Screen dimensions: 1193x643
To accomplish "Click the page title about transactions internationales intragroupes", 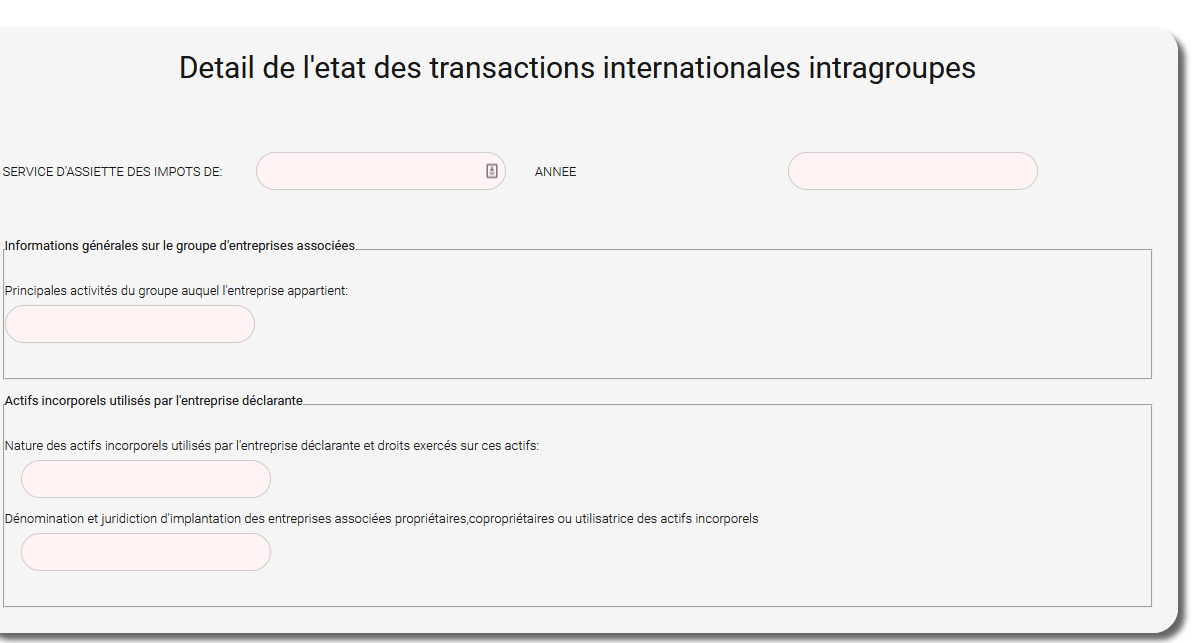I will pos(577,68).
